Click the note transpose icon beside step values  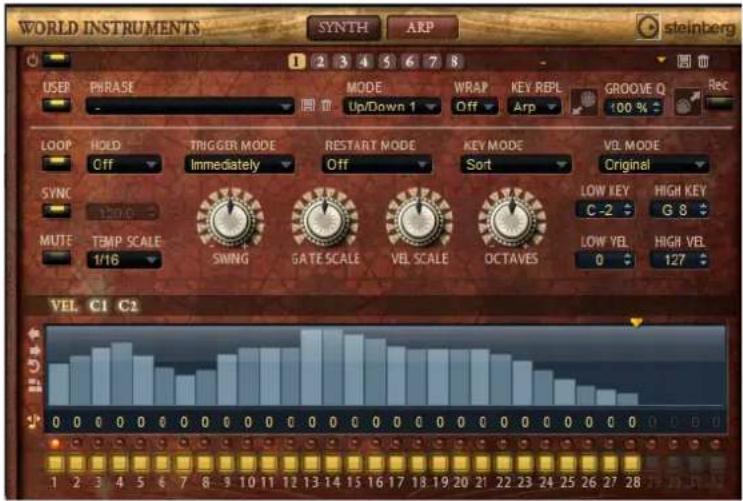[x=33, y=422]
